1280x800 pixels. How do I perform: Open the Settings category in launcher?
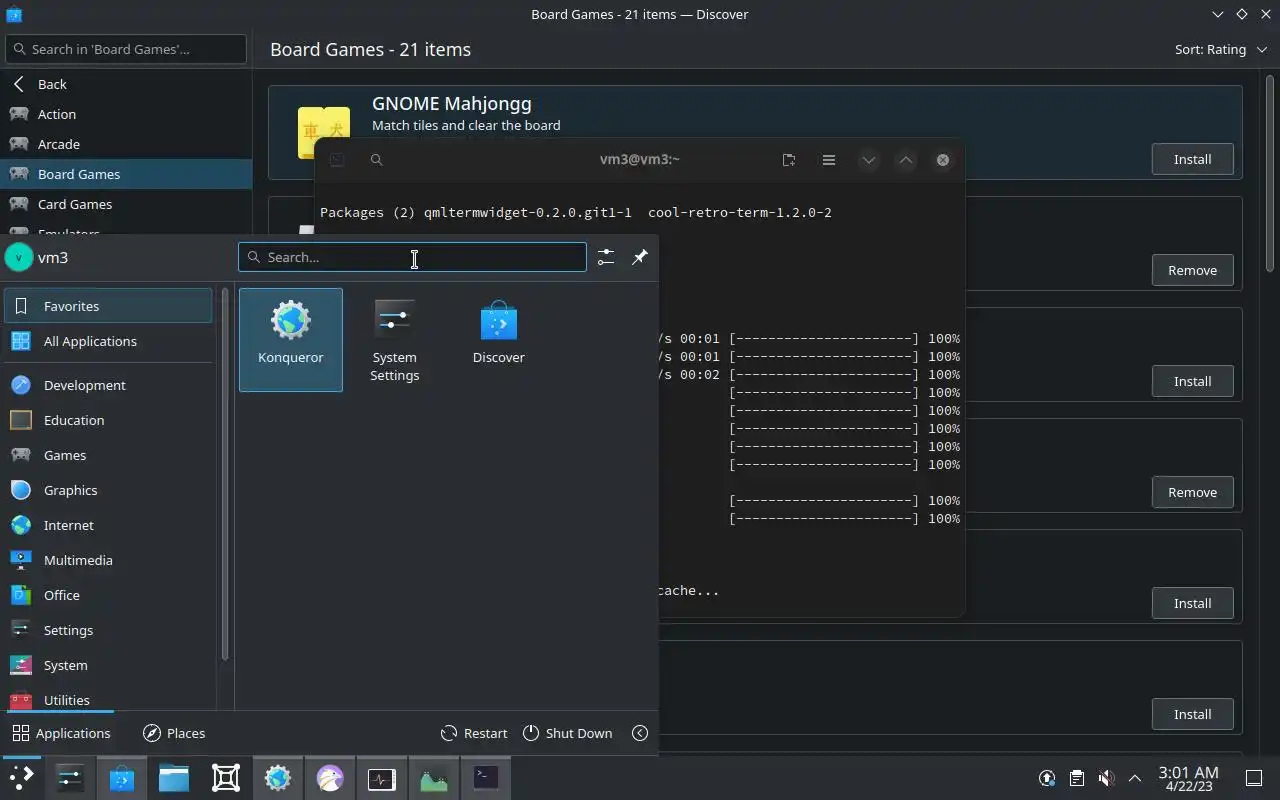pyautogui.click(x=108, y=630)
